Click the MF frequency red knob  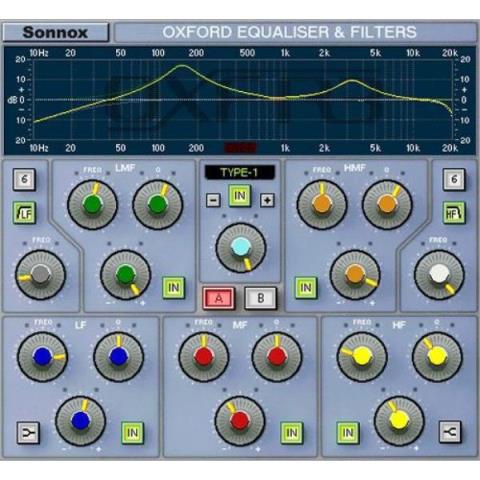tap(204, 357)
